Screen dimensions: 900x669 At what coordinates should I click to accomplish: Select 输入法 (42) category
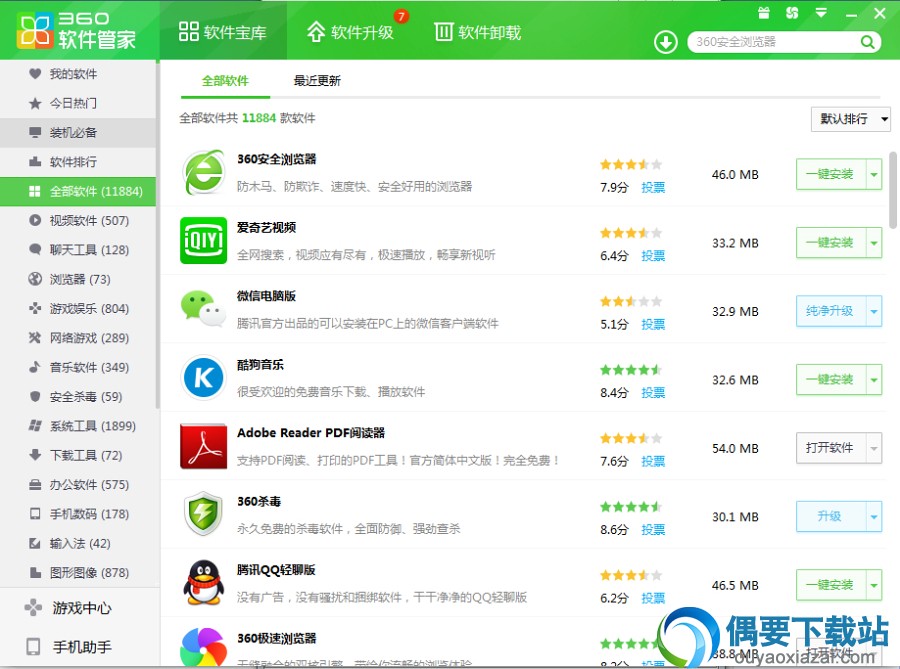pos(78,543)
